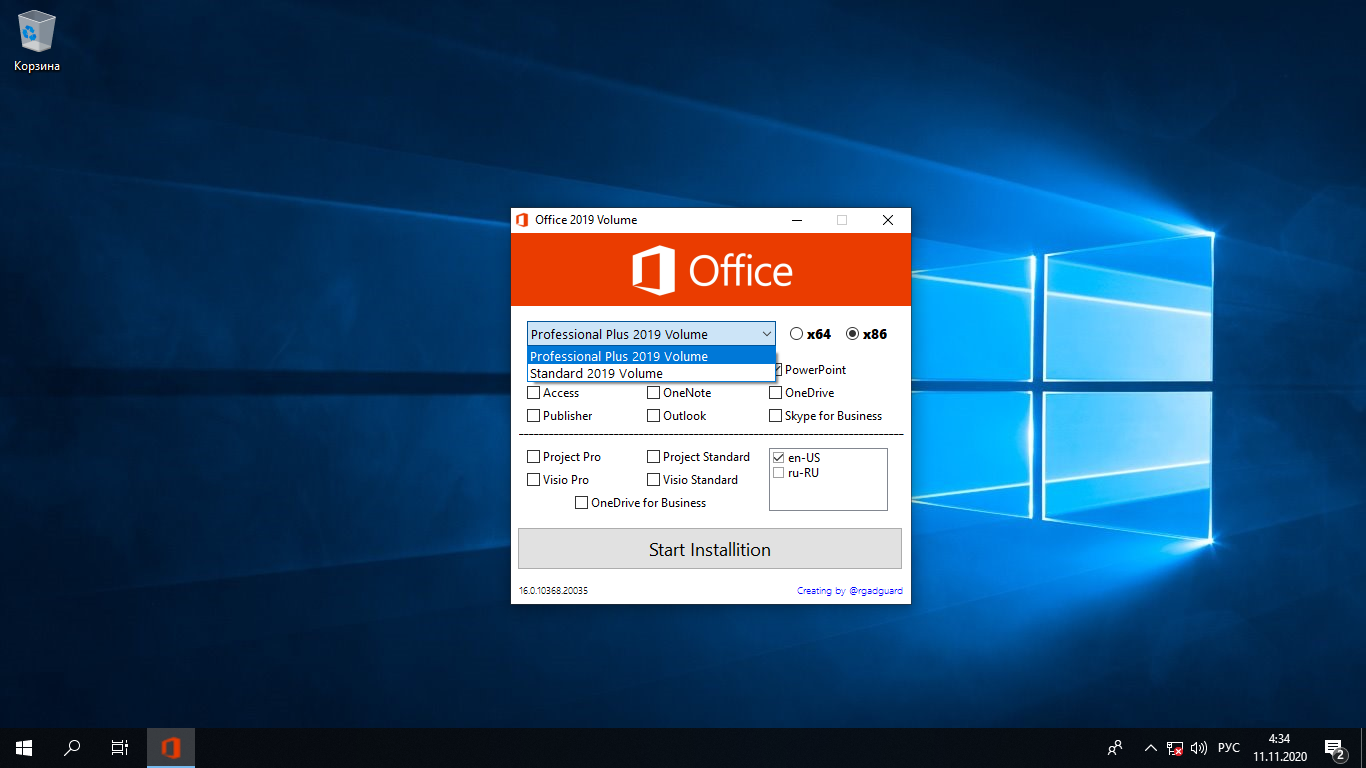
Task: Select the x64 architecture radio button
Action: (x=796, y=334)
